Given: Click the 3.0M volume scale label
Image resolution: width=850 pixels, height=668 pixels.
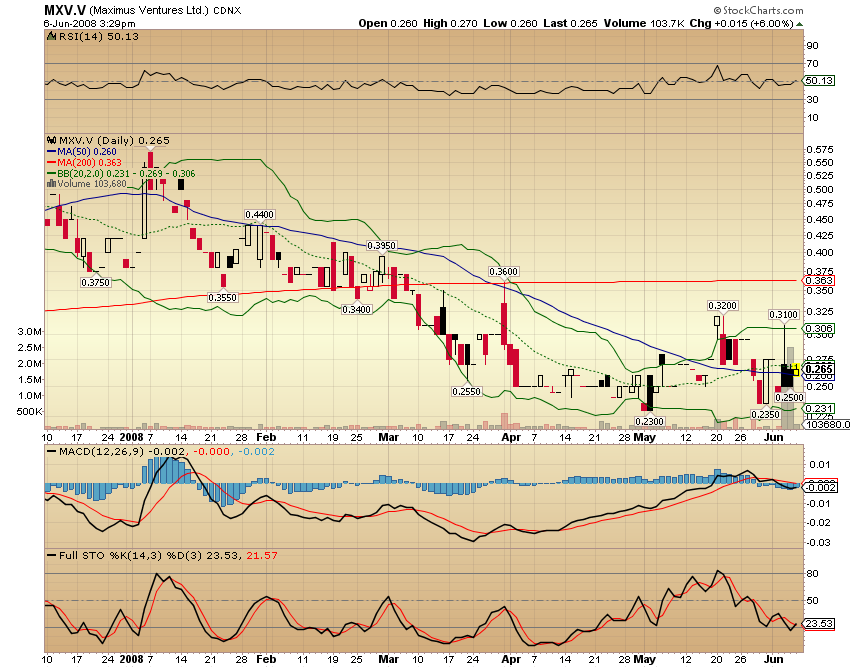Looking at the screenshot, I should point(30,332).
